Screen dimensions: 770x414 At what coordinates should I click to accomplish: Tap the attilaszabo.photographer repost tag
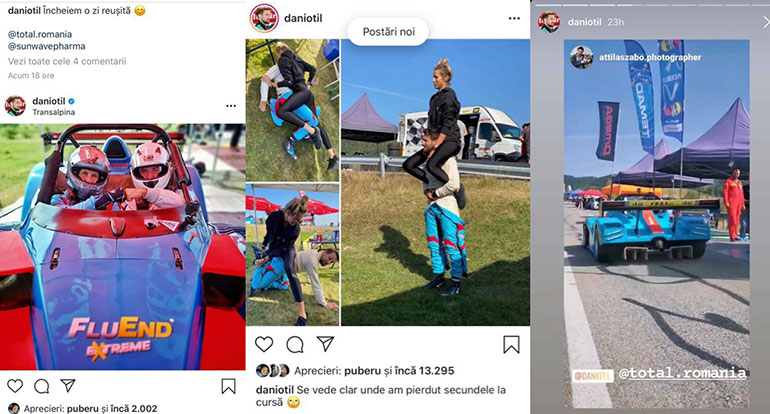coord(650,57)
